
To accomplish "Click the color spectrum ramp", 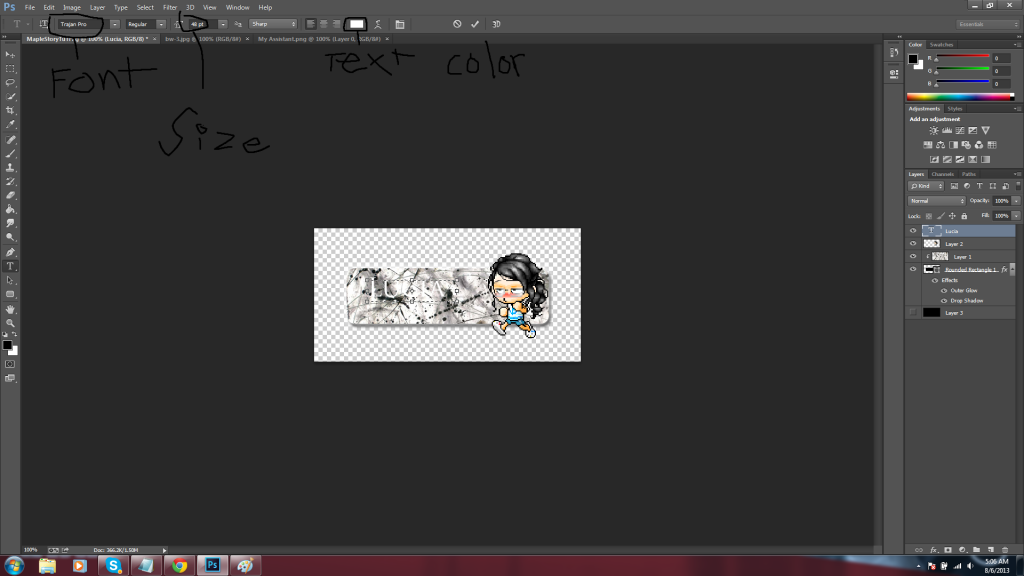I will pos(960,97).
